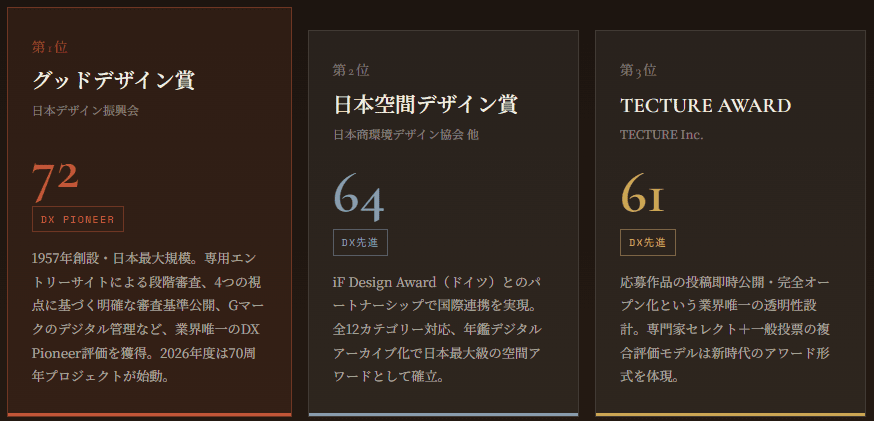This screenshot has width=874, height=421.
Task: Click DX先進 badge under score 61
Action: point(647,243)
